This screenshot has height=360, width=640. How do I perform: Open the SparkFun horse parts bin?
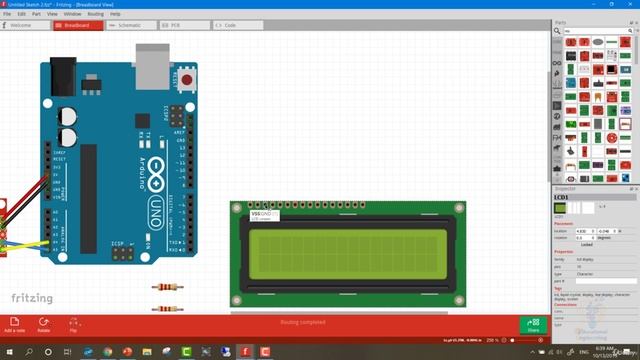(557, 148)
